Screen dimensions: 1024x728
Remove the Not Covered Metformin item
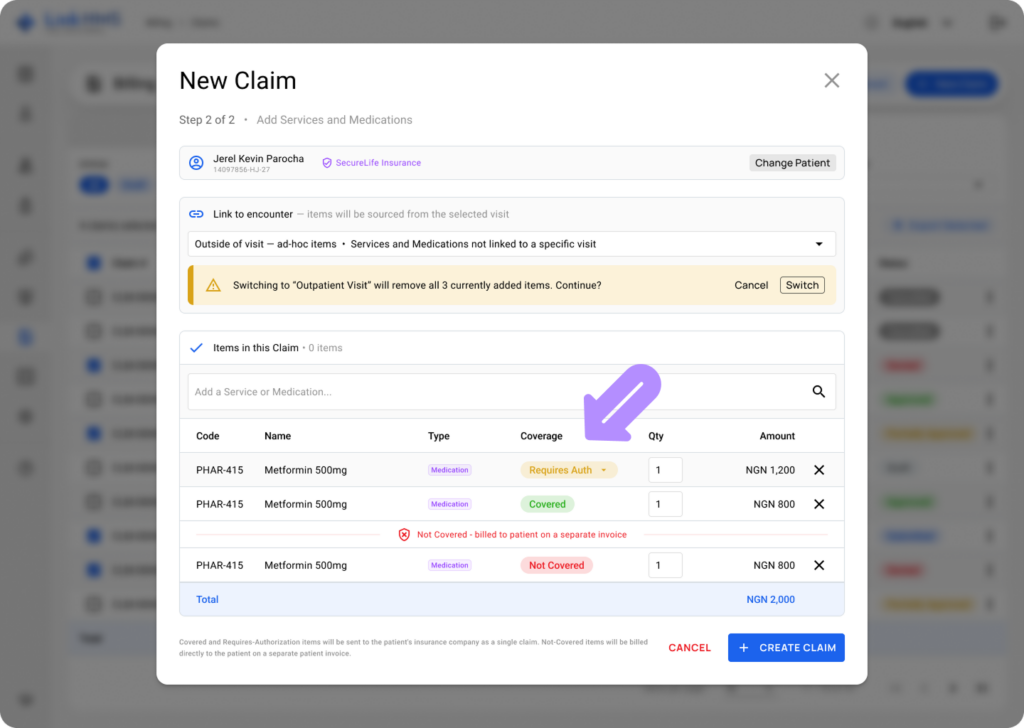click(x=819, y=565)
